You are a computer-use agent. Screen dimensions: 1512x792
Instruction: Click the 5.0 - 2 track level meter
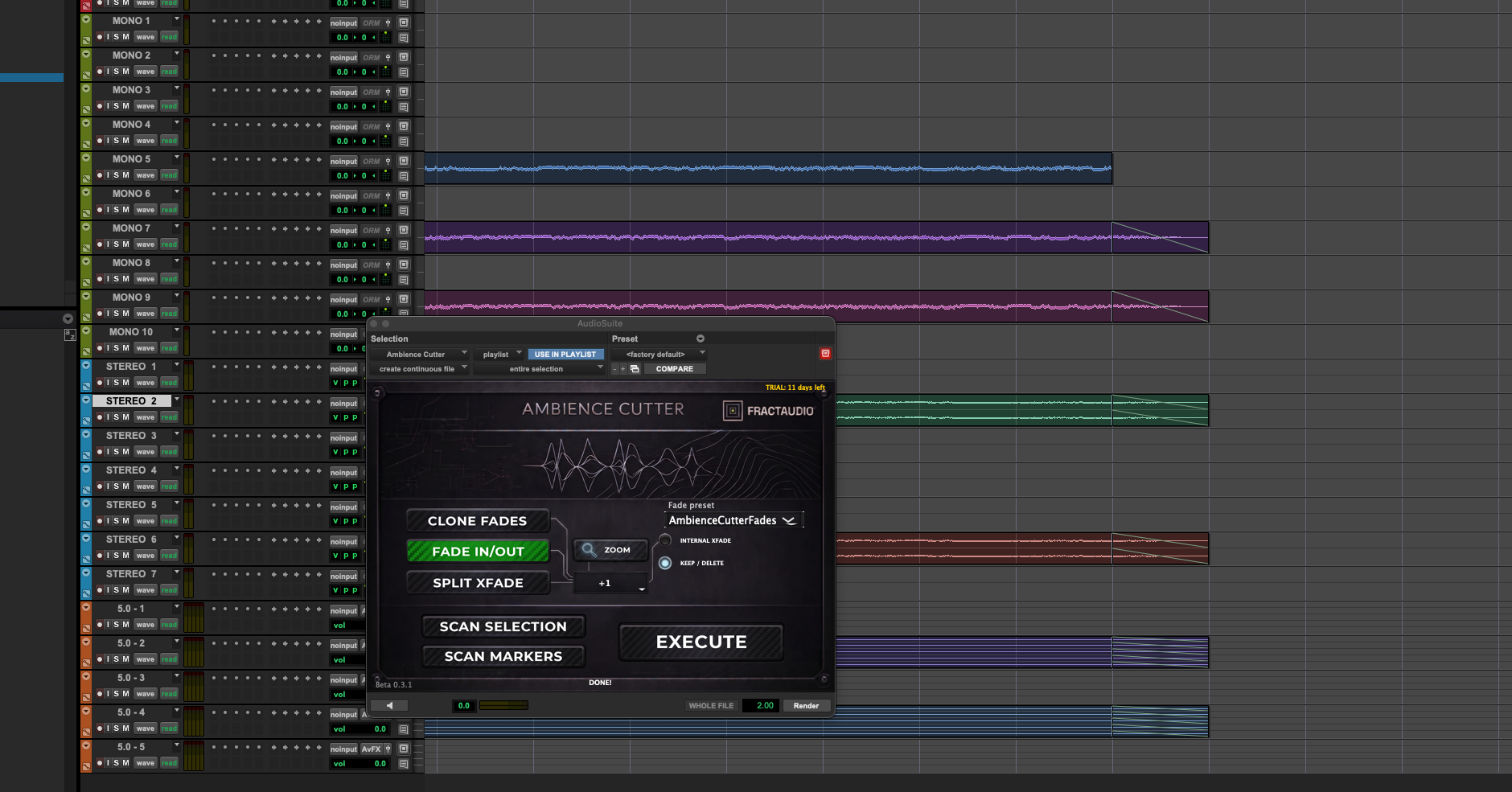coord(194,652)
